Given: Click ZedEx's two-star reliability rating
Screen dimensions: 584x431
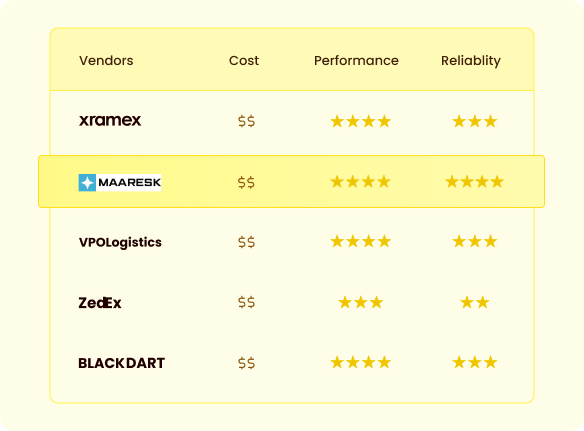Looking at the screenshot, I should (474, 302).
